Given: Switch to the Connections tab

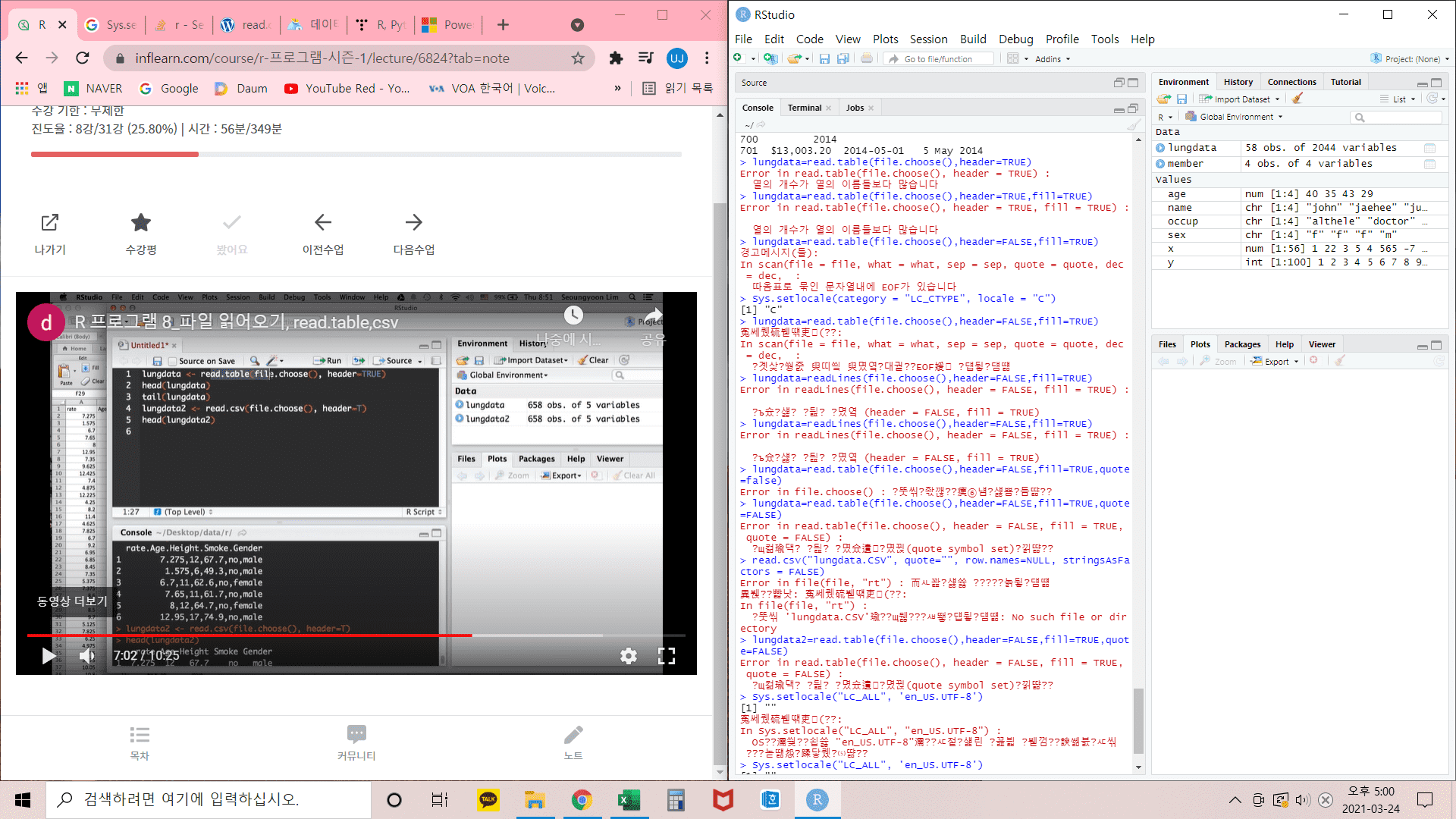Looking at the screenshot, I should [1291, 82].
